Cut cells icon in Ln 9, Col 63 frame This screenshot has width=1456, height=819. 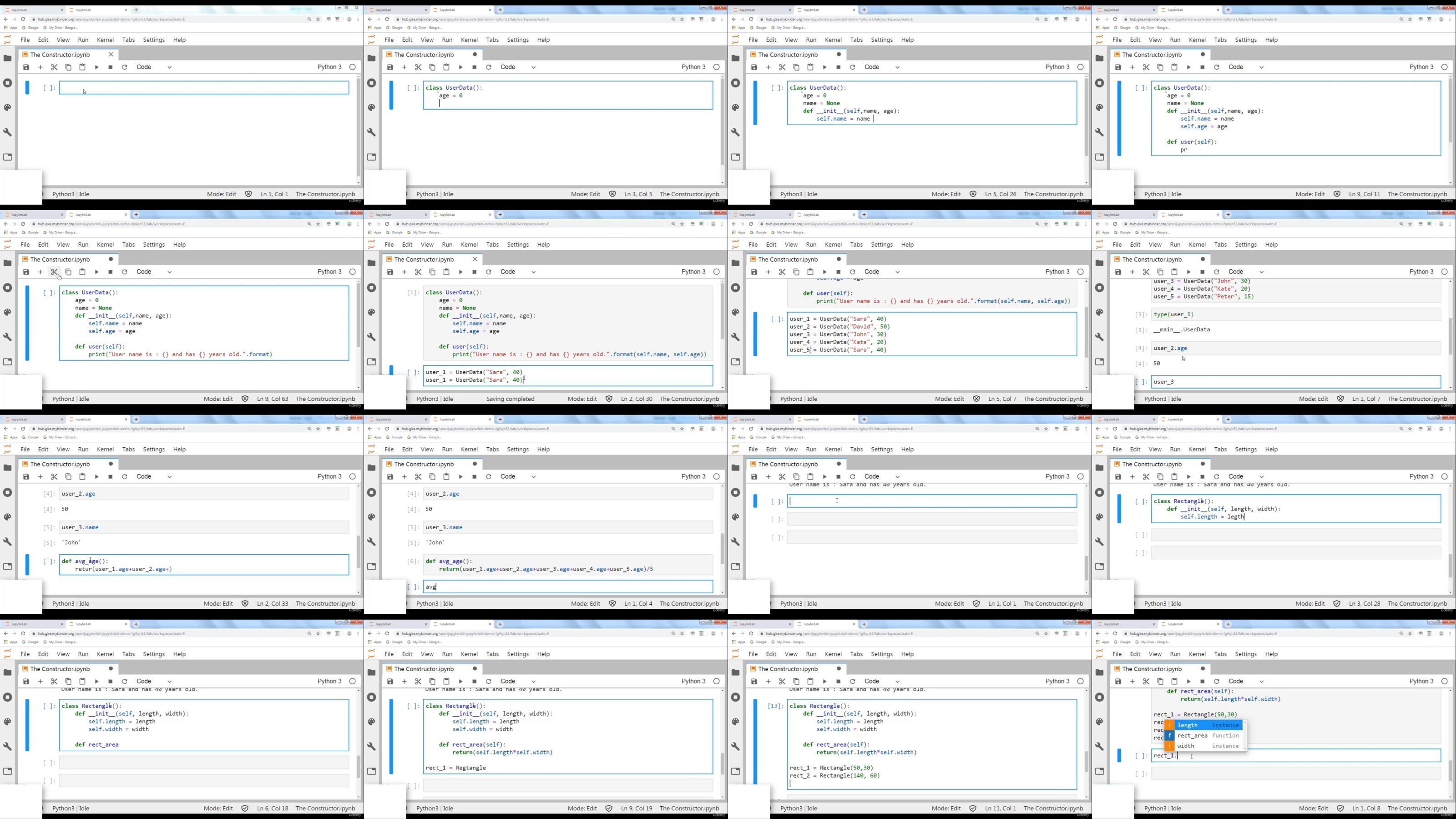pos(54,272)
